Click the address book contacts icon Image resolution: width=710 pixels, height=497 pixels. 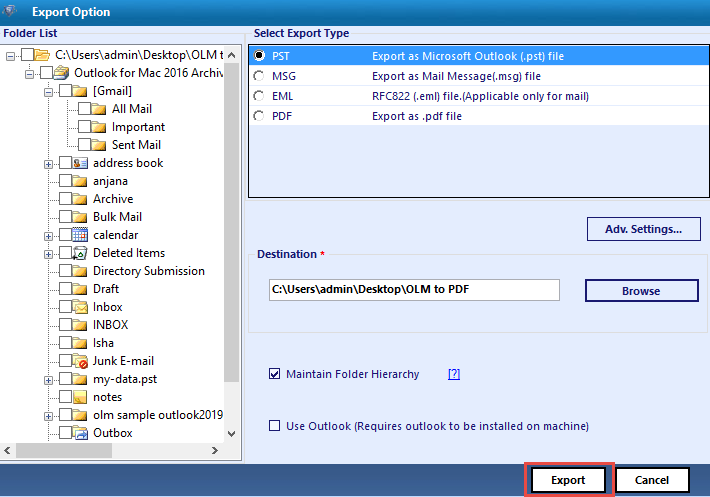point(81,163)
